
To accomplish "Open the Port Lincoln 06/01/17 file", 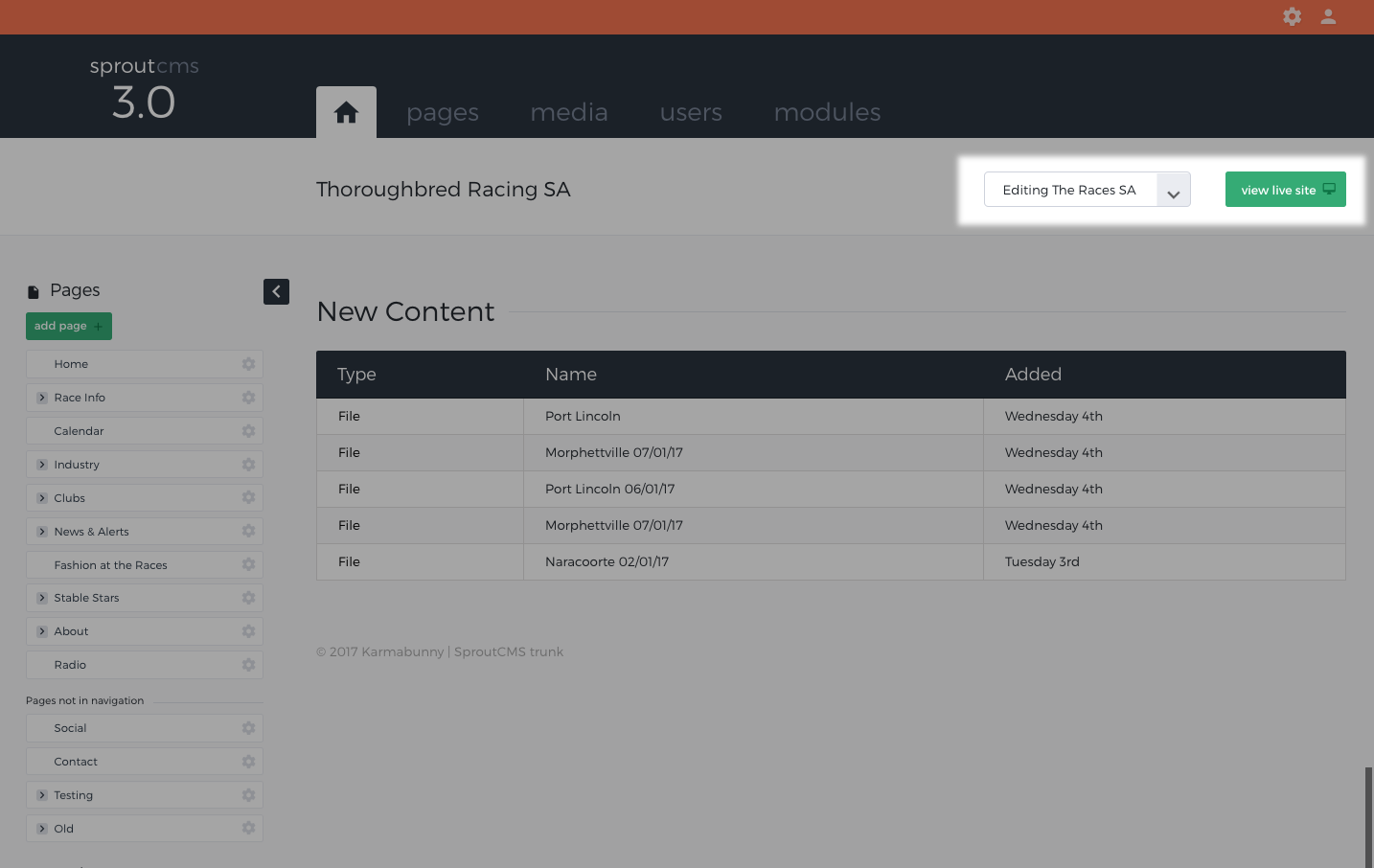I will point(609,489).
